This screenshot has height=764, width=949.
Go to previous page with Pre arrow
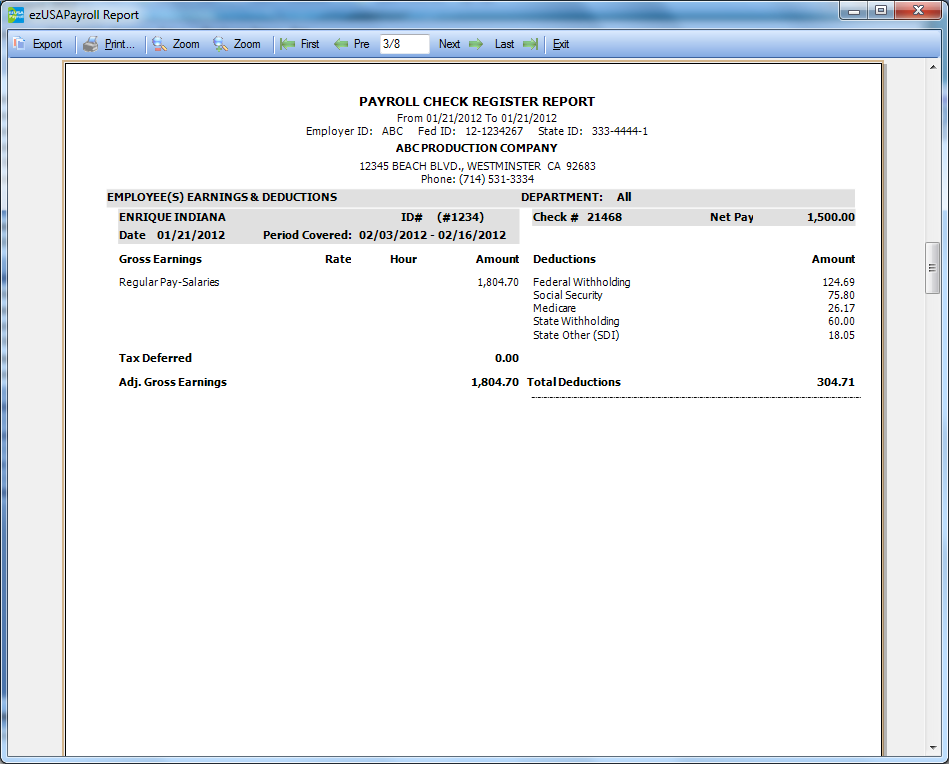351,44
